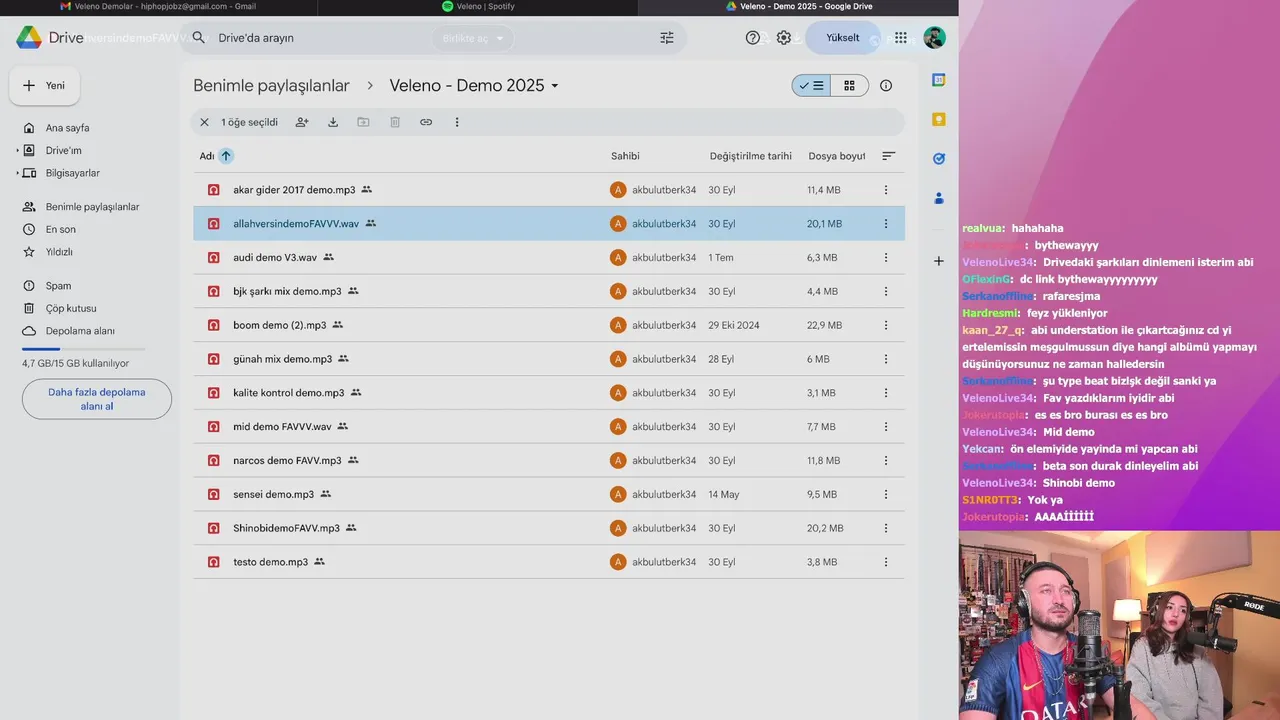
Task: Select file kalite kontrol demo.mp3
Action: pyautogui.click(x=548, y=393)
